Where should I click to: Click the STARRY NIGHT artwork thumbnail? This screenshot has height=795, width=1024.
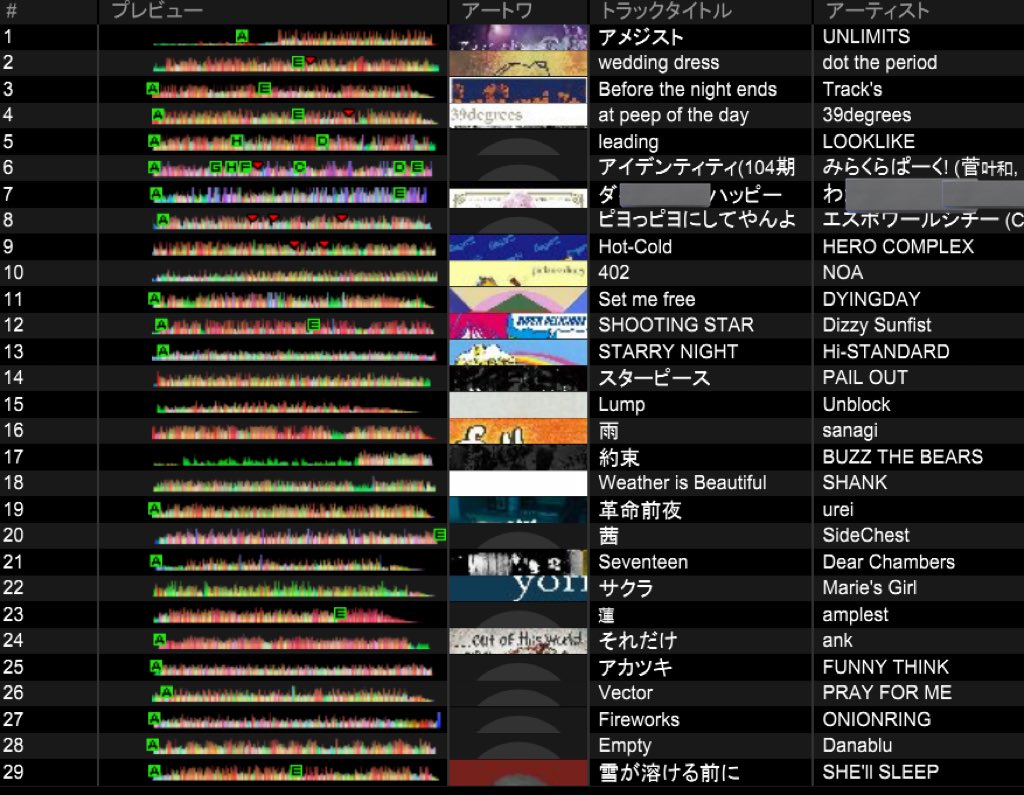519,352
